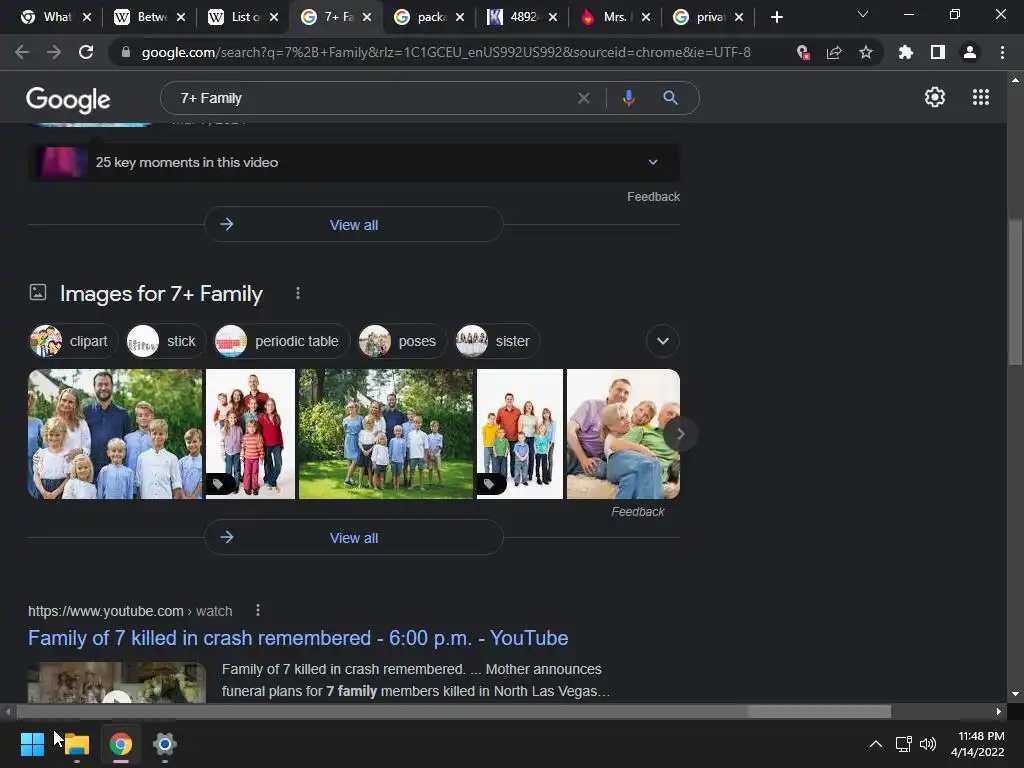This screenshot has width=1024, height=768.
Task: Open the family standing on lawn image
Action: pos(386,434)
